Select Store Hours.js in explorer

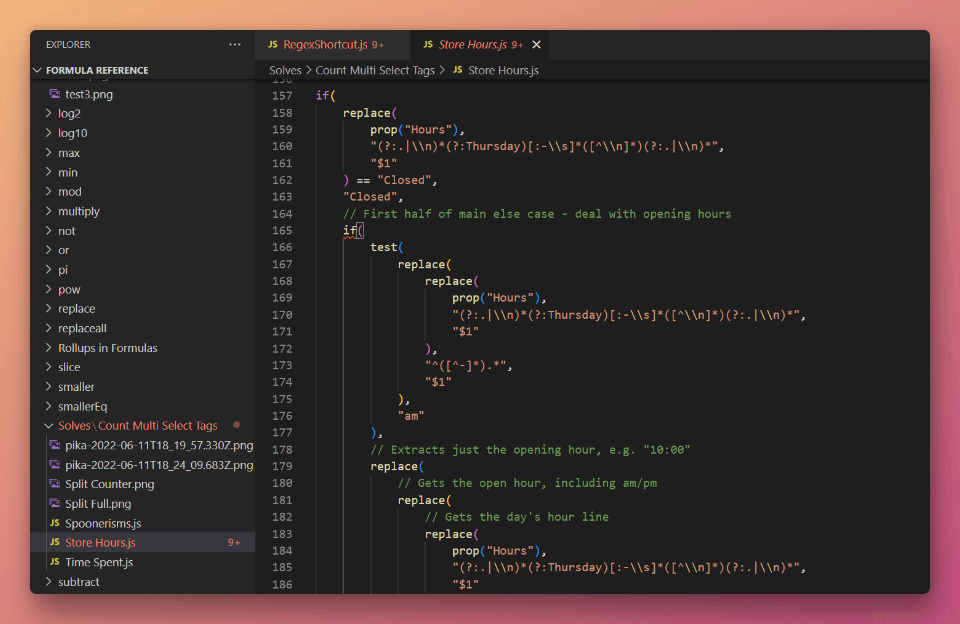tap(143, 543)
